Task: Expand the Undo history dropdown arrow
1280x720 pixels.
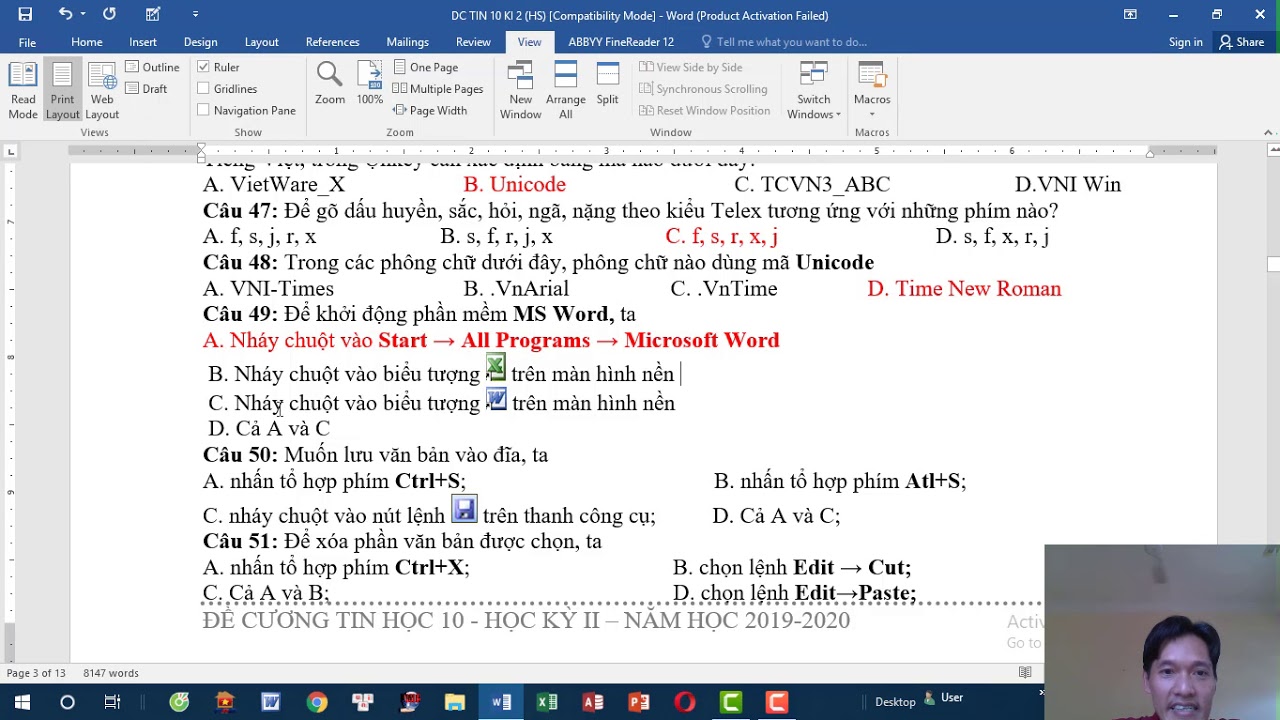Action: 82,14
